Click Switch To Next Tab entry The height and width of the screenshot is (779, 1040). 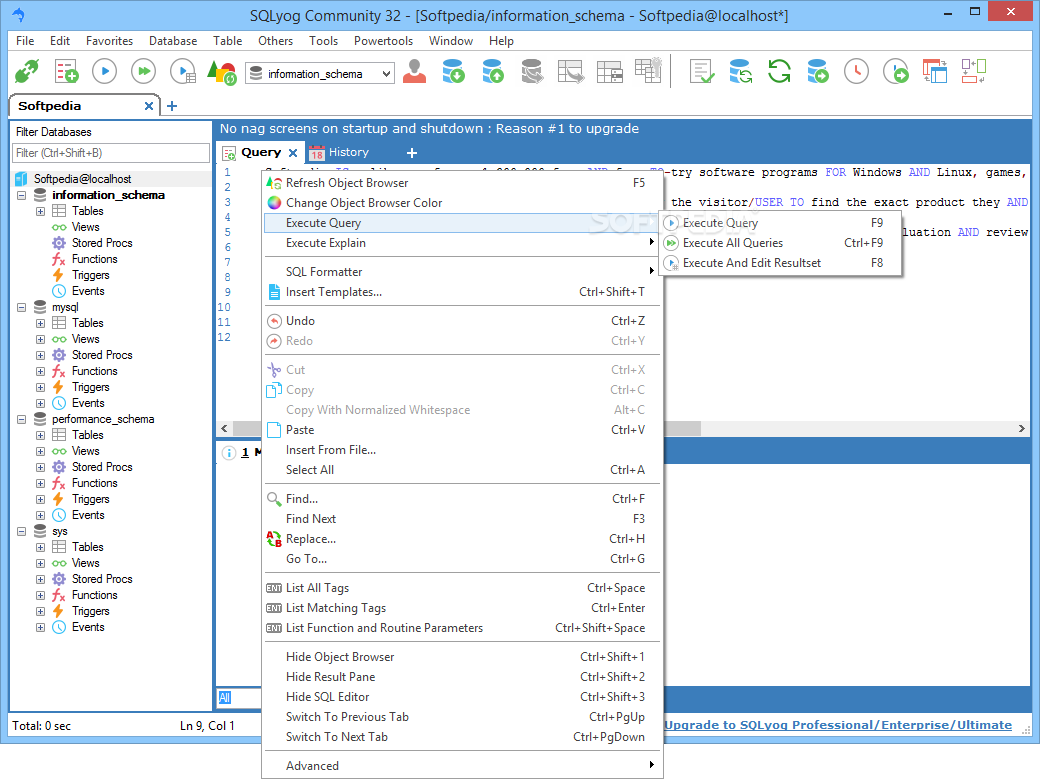point(462,737)
